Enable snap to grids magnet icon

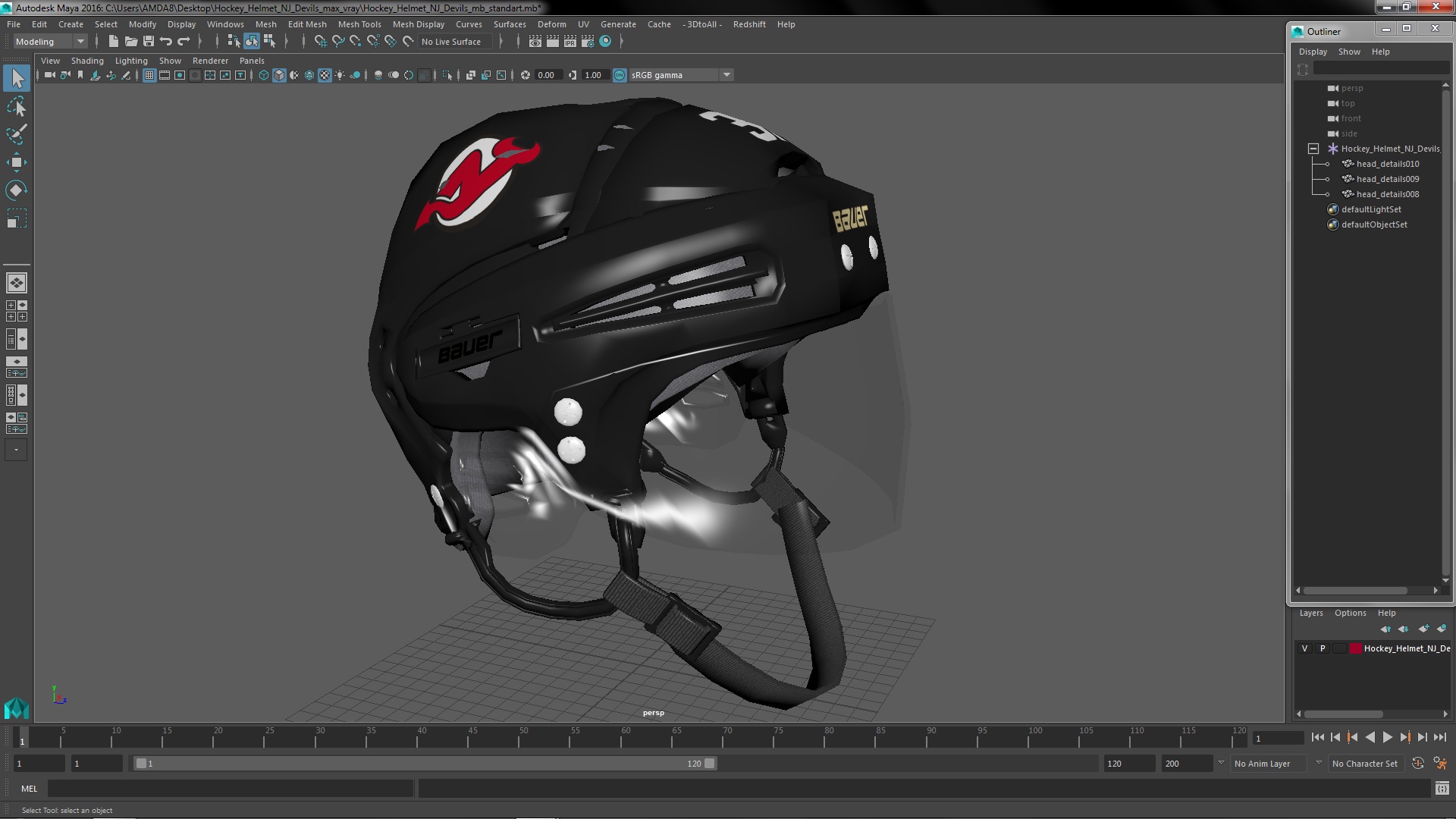pyautogui.click(x=321, y=42)
